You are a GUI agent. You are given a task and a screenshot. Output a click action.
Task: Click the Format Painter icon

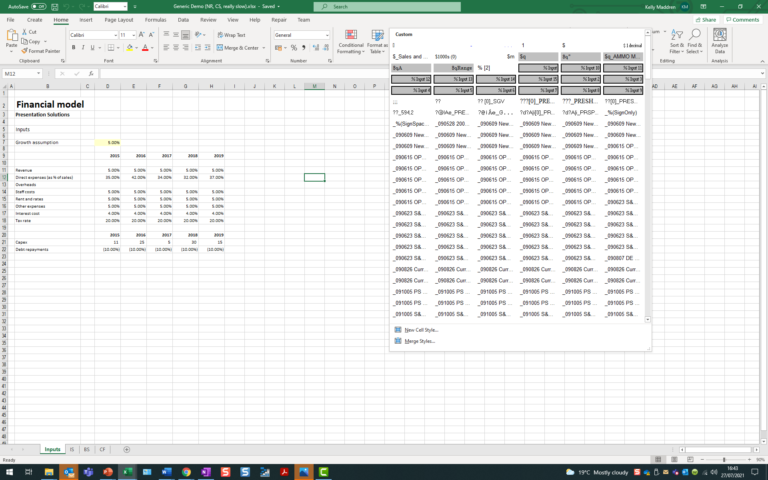pos(23,50)
